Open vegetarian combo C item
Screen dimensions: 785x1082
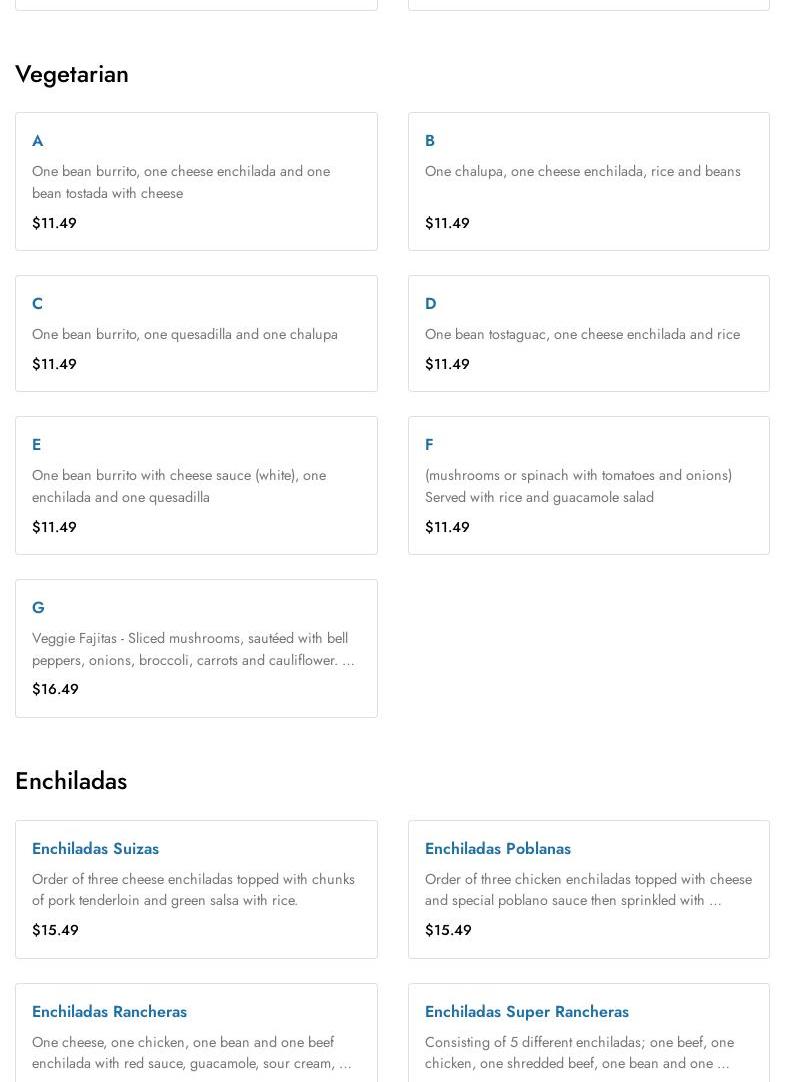[37, 304]
